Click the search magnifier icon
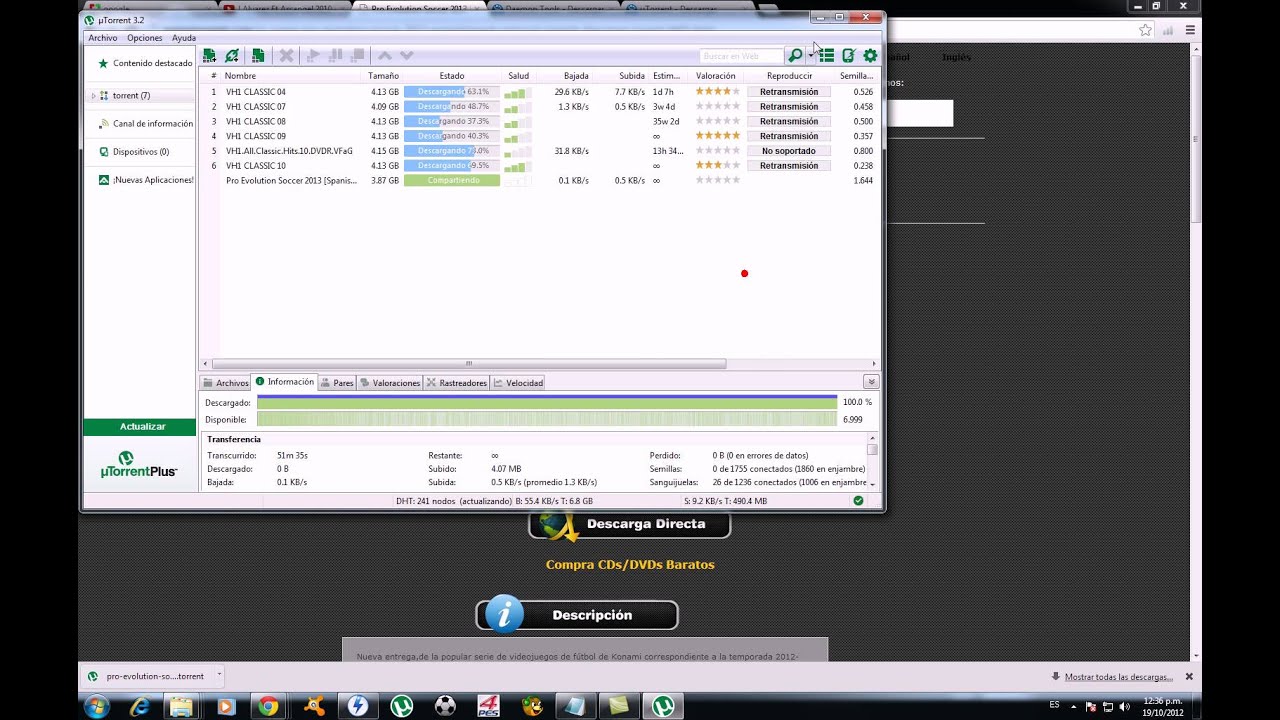The height and width of the screenshot is (720, 1280). pyautogui.click(x=795, y=56)
